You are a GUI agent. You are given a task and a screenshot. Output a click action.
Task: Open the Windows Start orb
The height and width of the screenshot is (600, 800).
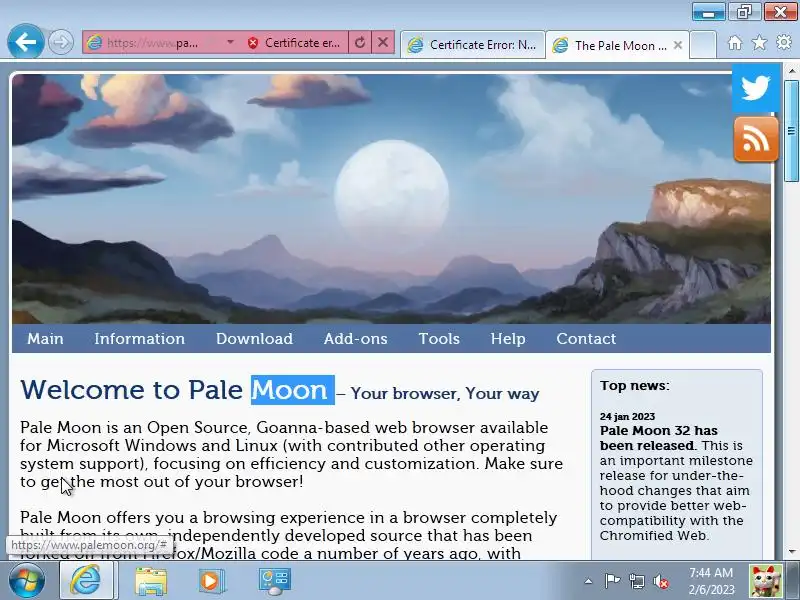tap(26, 581)
